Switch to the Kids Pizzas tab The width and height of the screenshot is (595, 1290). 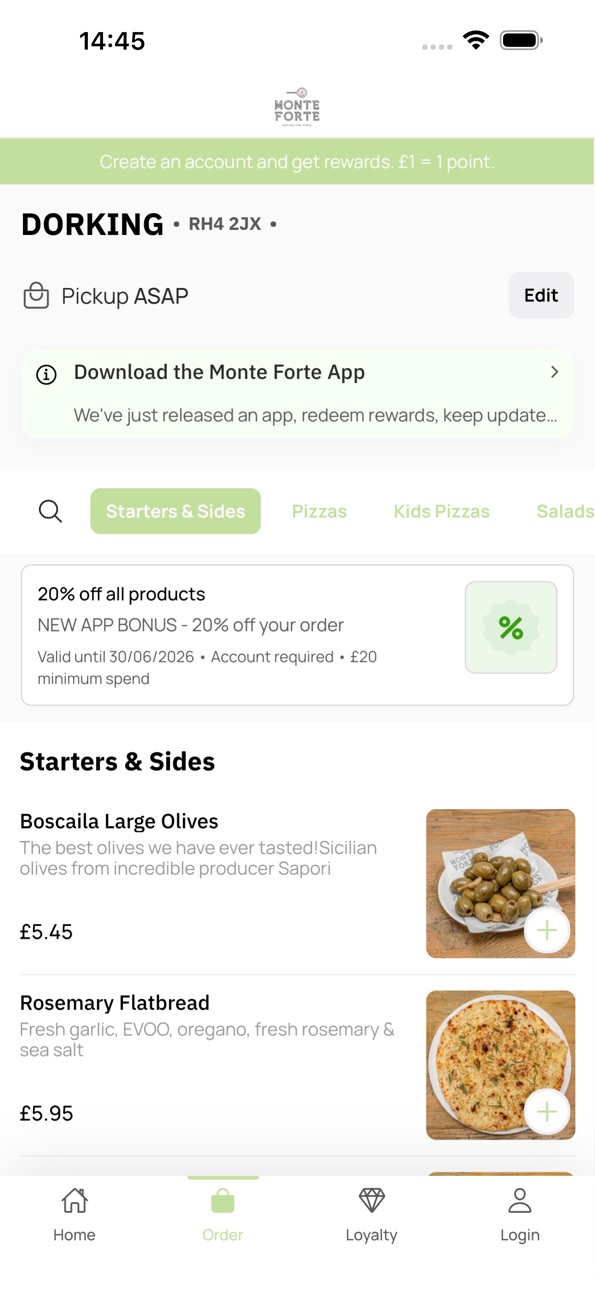tap(441, 511)
